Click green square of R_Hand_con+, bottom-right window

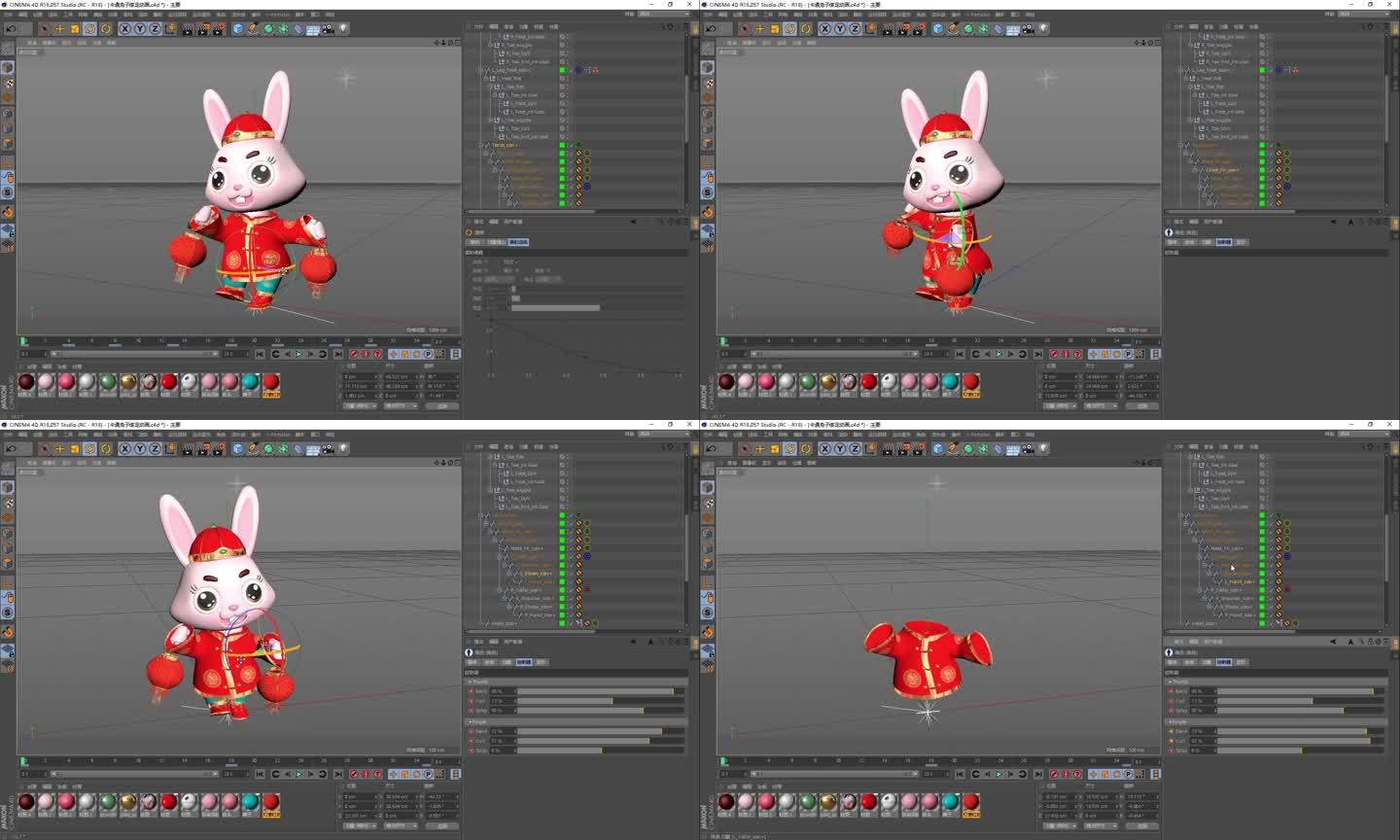(x=1263, y=615)
